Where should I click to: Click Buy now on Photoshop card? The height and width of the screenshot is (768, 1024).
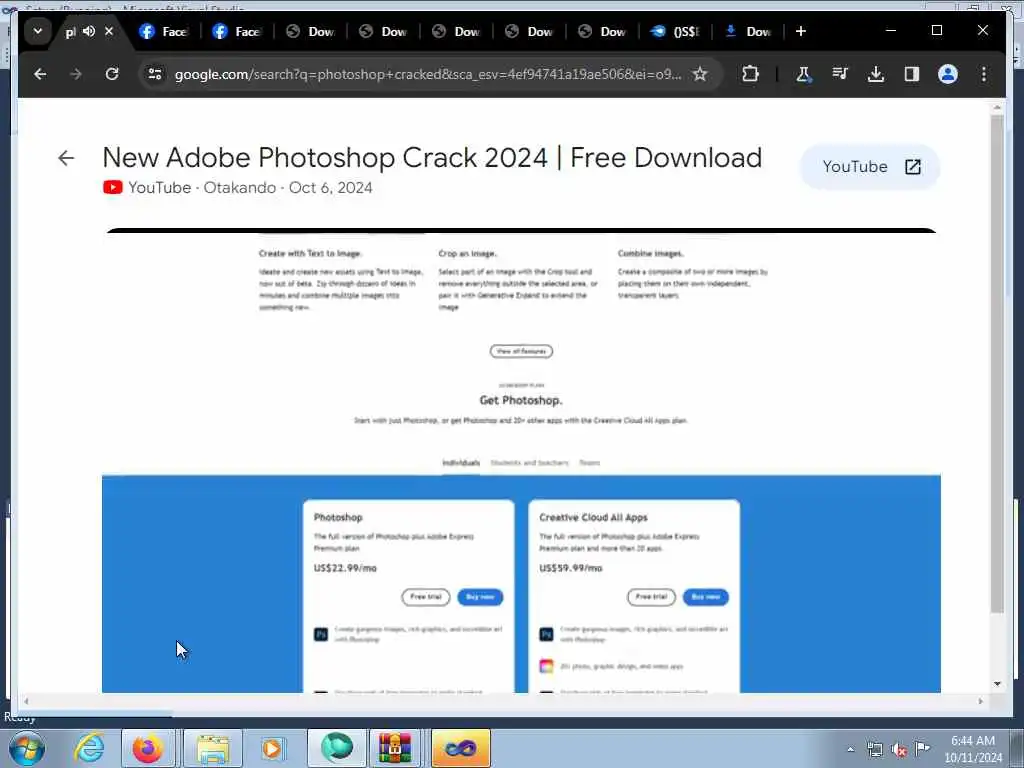coord(480,597)
